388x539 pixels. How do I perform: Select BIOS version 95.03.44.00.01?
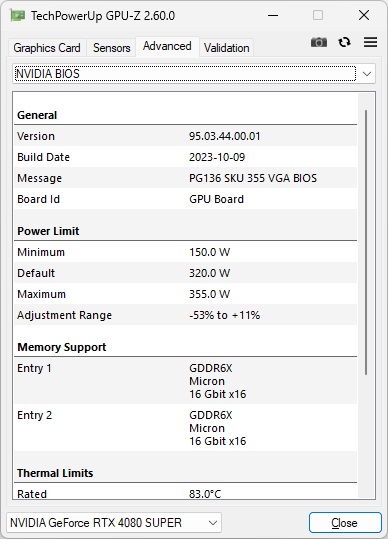coord(224,136)
